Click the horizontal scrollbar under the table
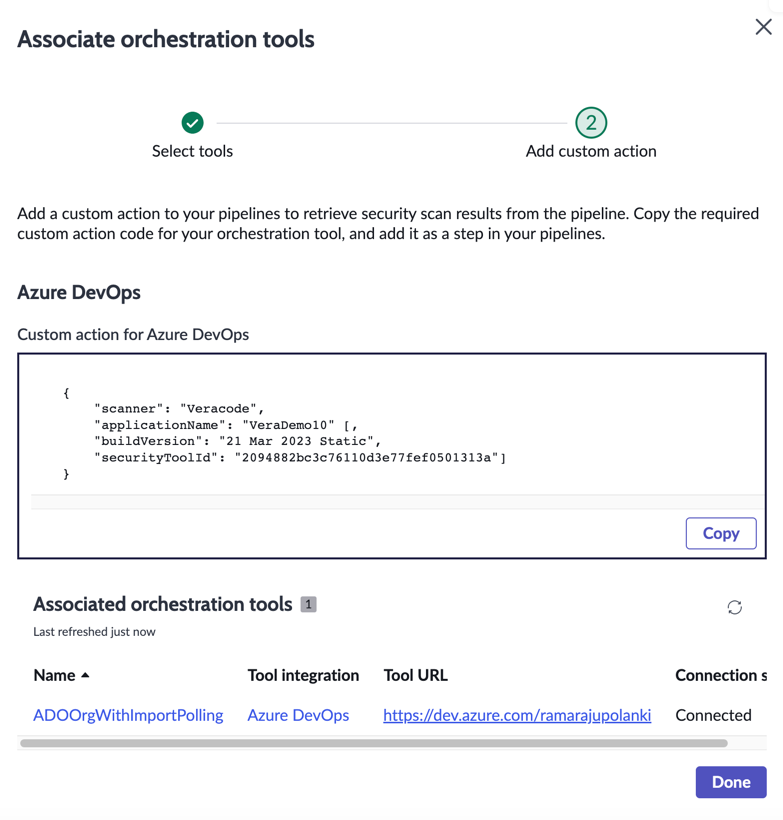Screen dimensions: 783x820 tap(373, 743)
